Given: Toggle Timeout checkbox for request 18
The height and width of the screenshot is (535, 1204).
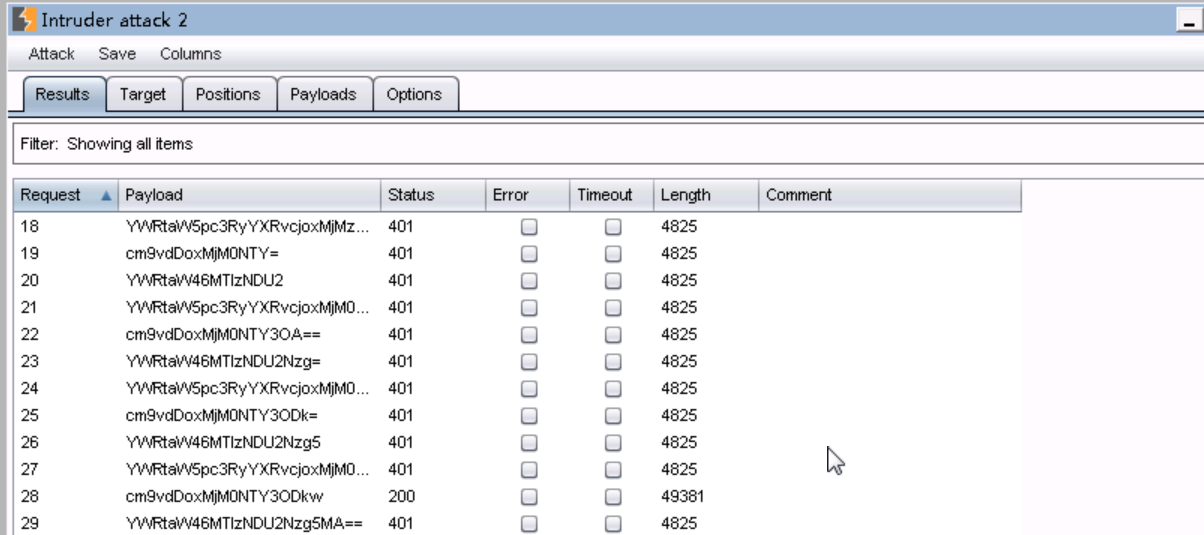Looking at the screenshot, I should point(613,227).
